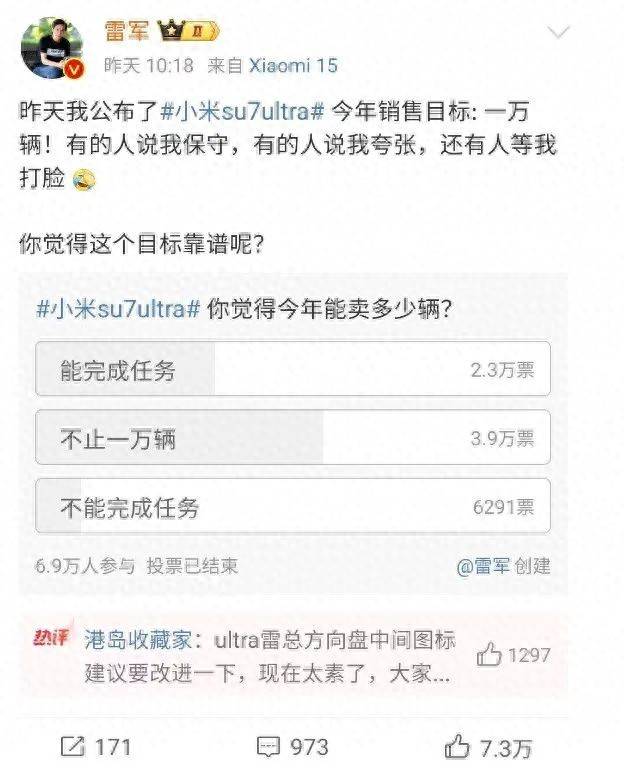Click the crown membership badge icon

coord(188,31)
